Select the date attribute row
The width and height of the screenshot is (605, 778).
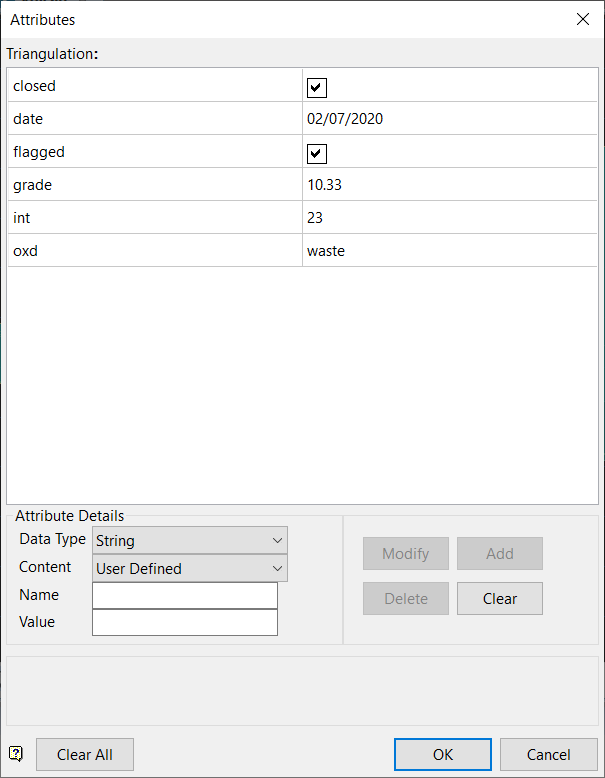click(x=155, y=119)
